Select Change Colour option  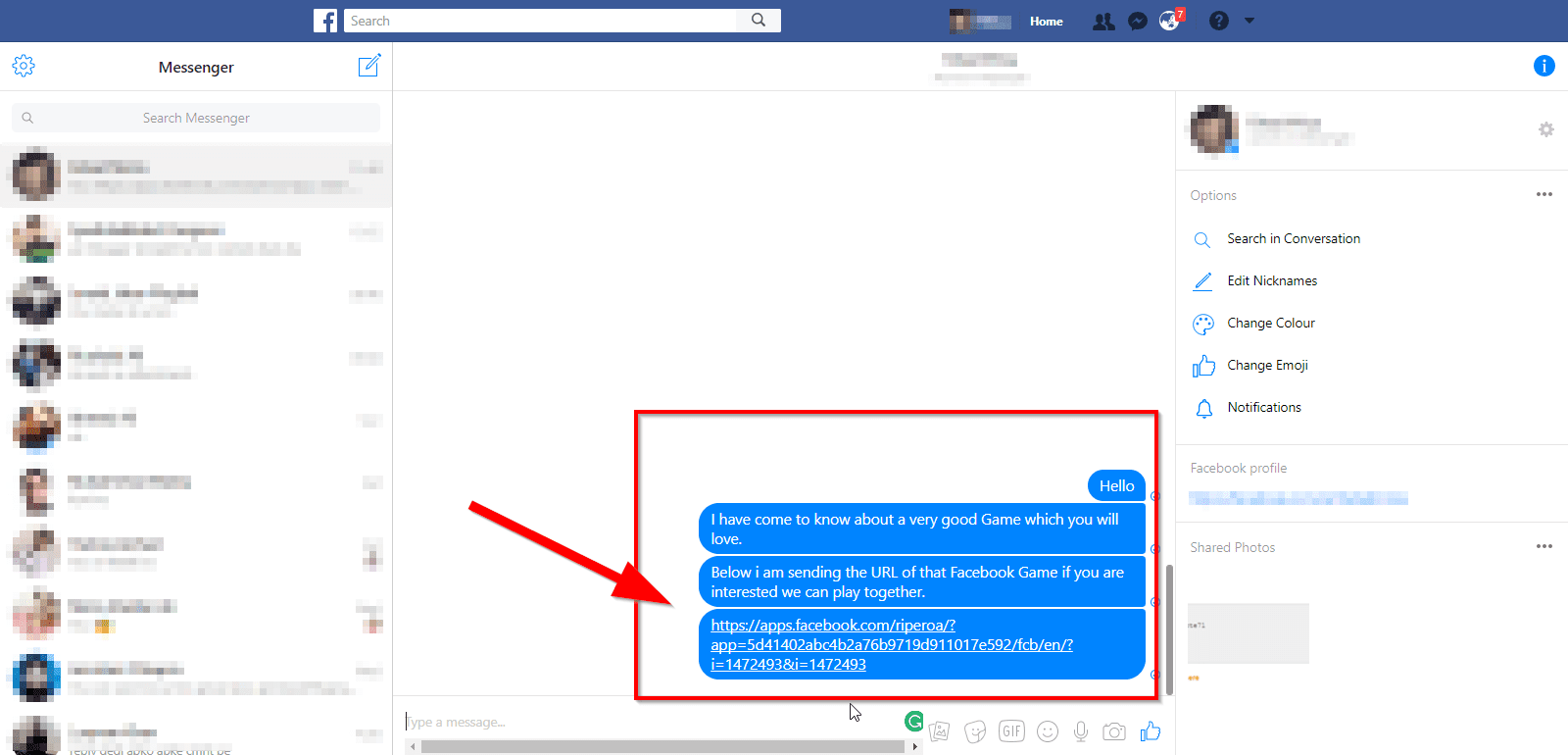point(1271,323)
